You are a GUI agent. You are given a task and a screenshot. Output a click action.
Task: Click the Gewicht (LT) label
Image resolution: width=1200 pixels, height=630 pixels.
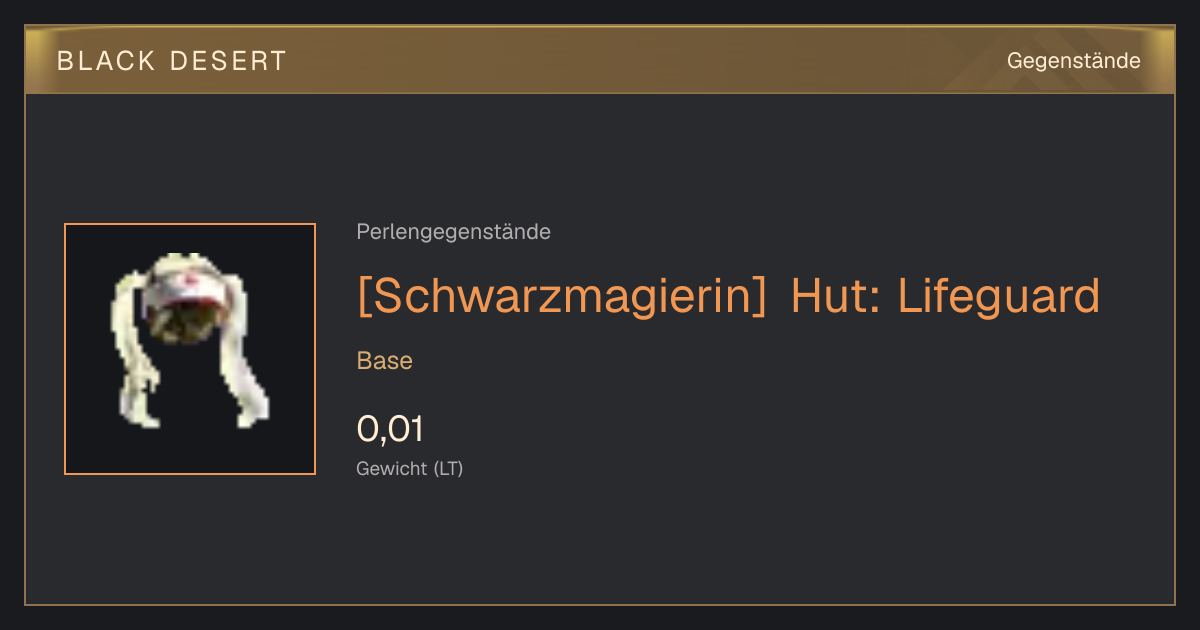point(410,468)
